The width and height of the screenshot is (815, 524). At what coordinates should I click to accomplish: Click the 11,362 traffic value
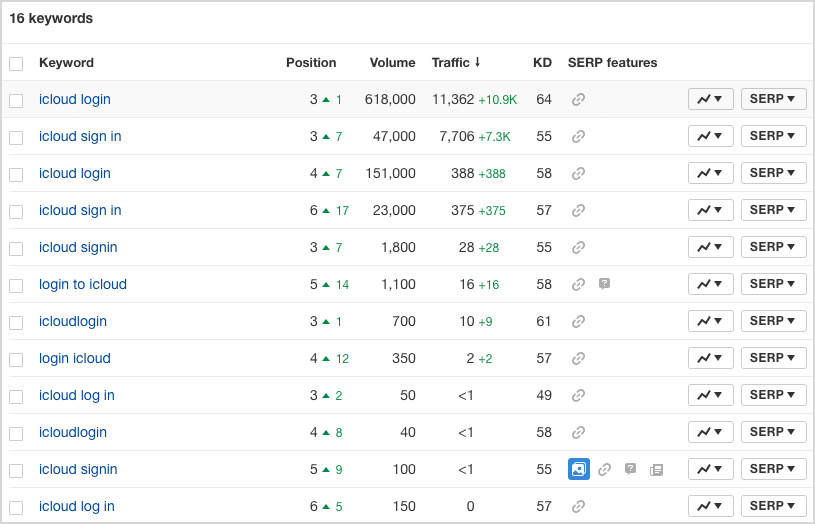453,99
